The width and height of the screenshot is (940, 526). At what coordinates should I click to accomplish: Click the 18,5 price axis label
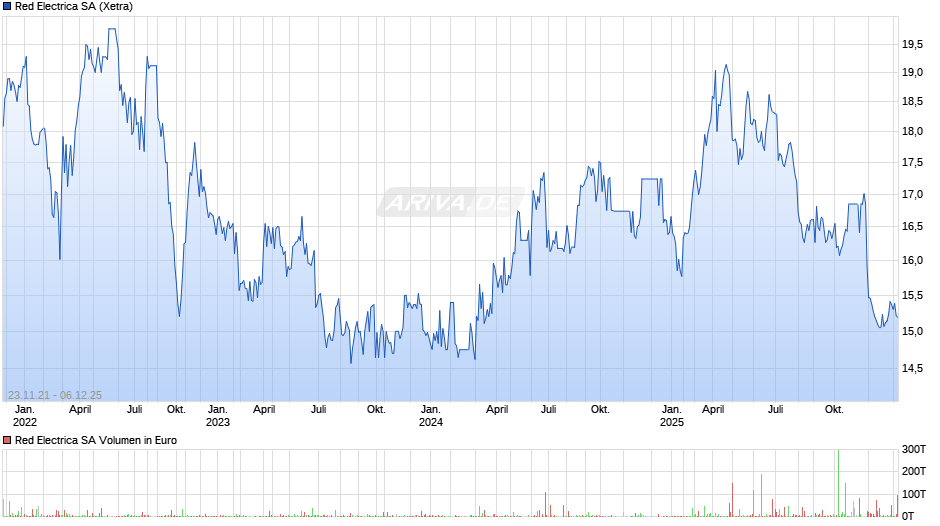[x=912, y=101]
